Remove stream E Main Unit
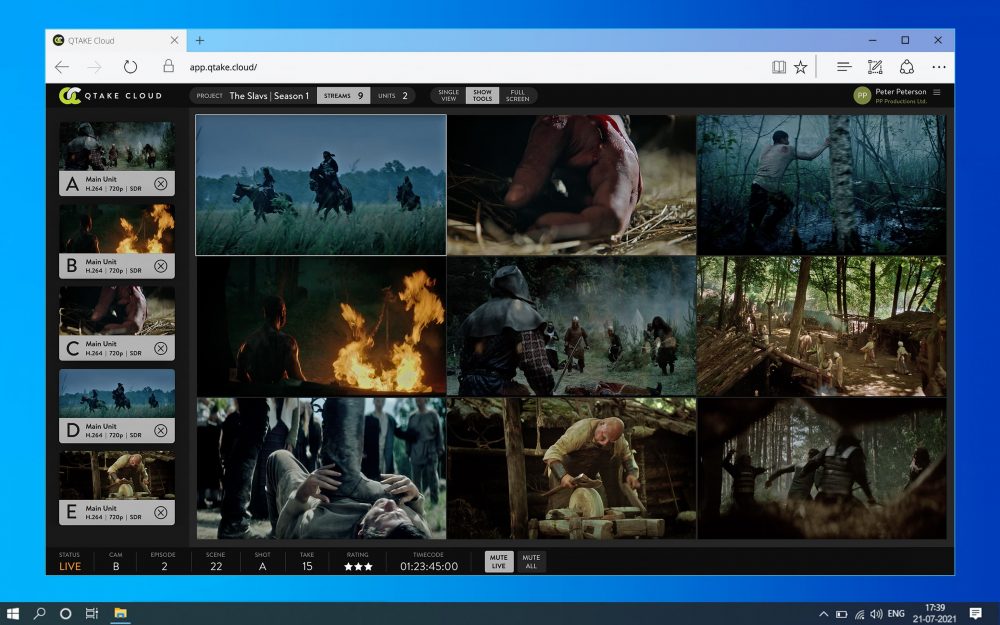This screenshot has height=625, width=1000. click(x=161, y=513)
